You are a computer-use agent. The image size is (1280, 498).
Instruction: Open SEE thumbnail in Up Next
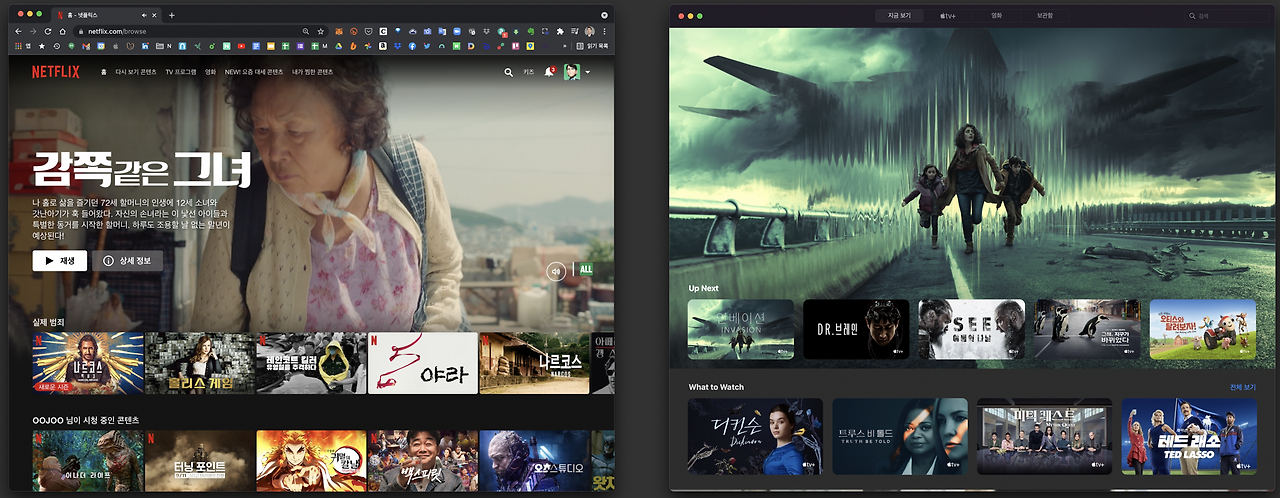[x=972, y=329]
